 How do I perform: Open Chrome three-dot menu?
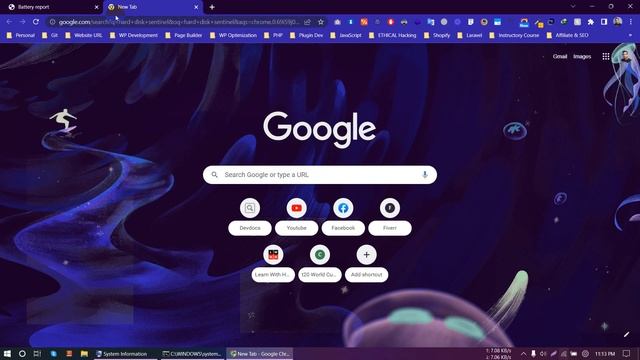(x=631, y=22)
